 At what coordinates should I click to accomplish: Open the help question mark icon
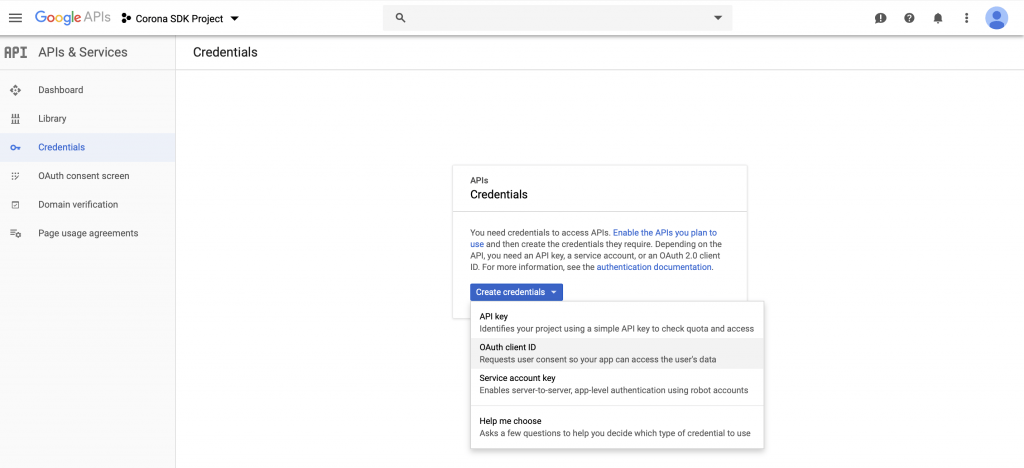909,18
